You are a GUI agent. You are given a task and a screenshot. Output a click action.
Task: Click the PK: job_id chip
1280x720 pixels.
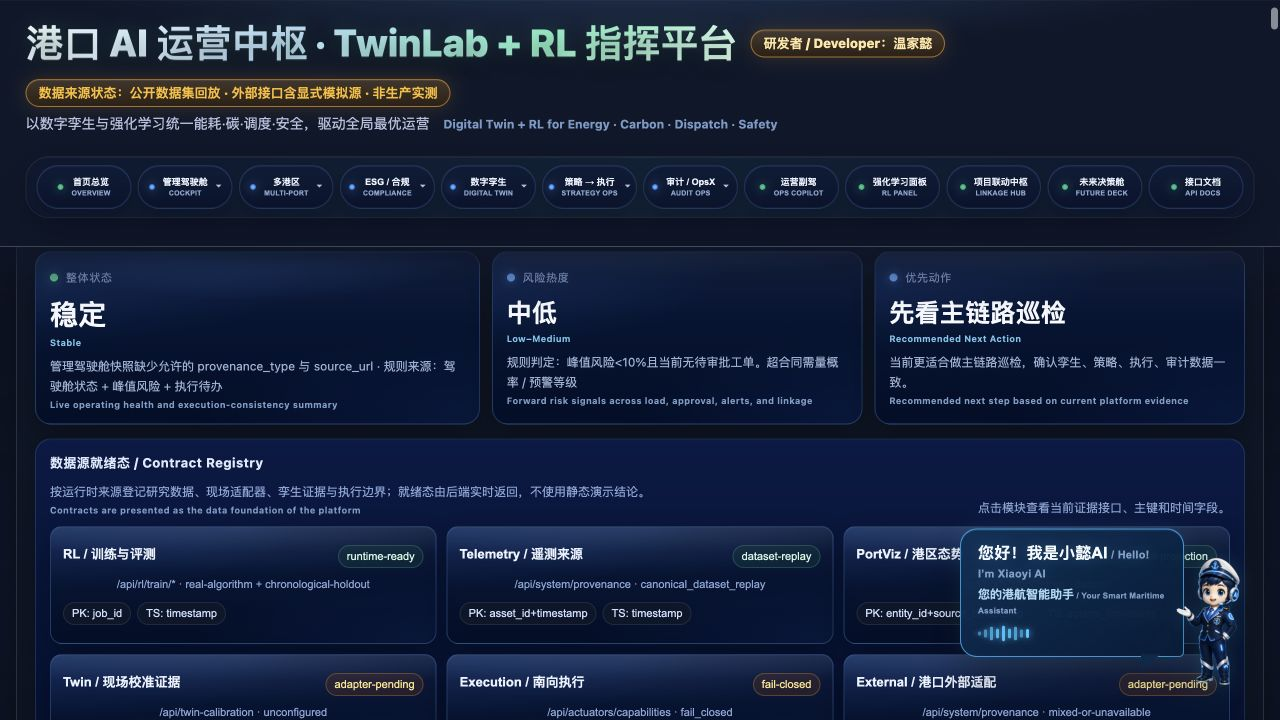coord(97,613)
